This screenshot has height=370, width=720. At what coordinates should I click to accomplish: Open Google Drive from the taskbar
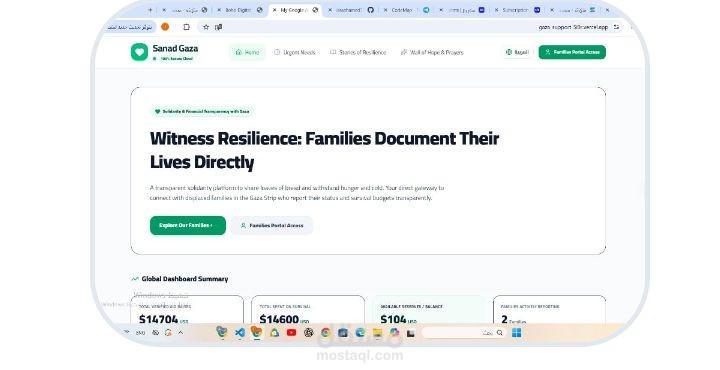[274, 333]
